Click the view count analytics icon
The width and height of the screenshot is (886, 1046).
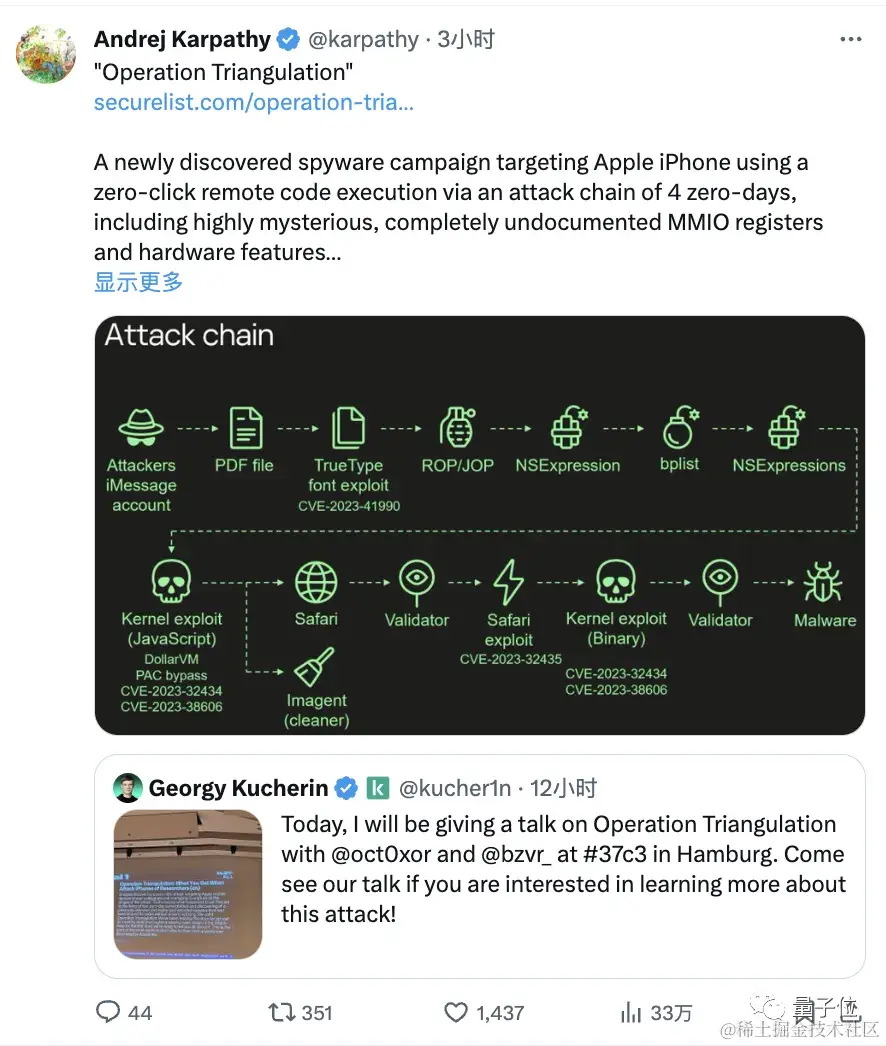[632, 1013]
